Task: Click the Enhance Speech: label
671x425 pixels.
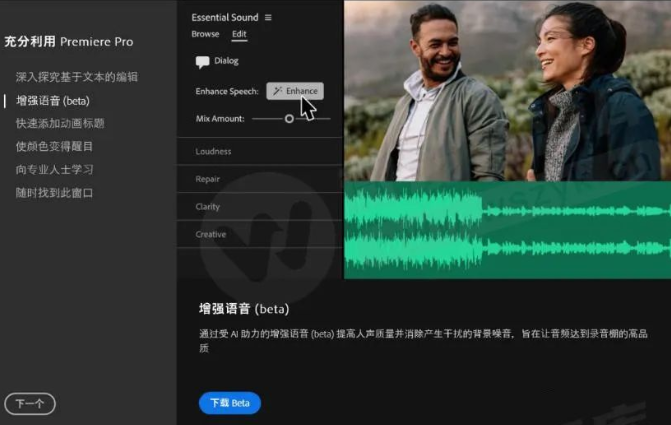Action: tap(227, 91)
